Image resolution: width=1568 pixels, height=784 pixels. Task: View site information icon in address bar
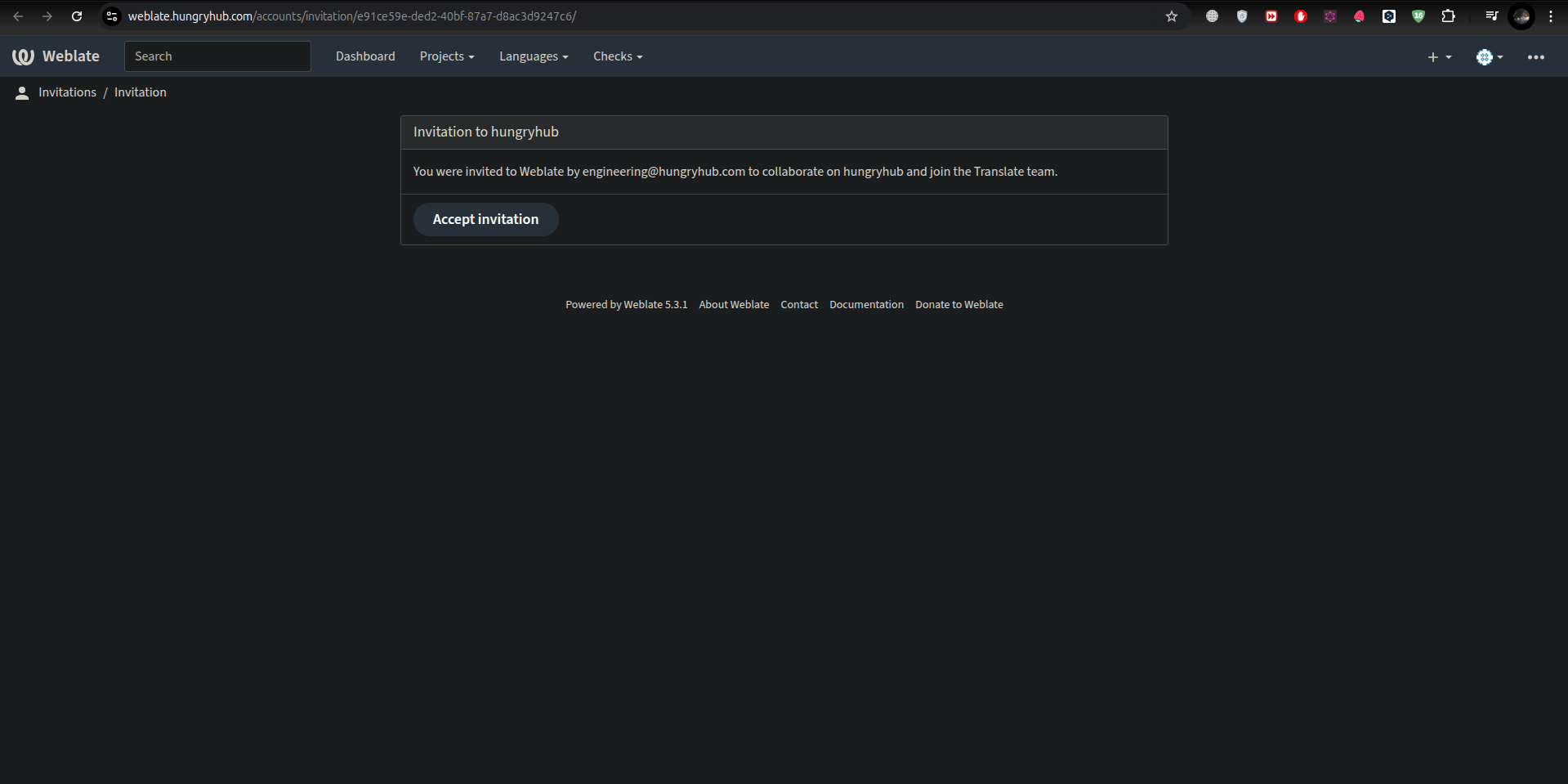click(112, 16)
